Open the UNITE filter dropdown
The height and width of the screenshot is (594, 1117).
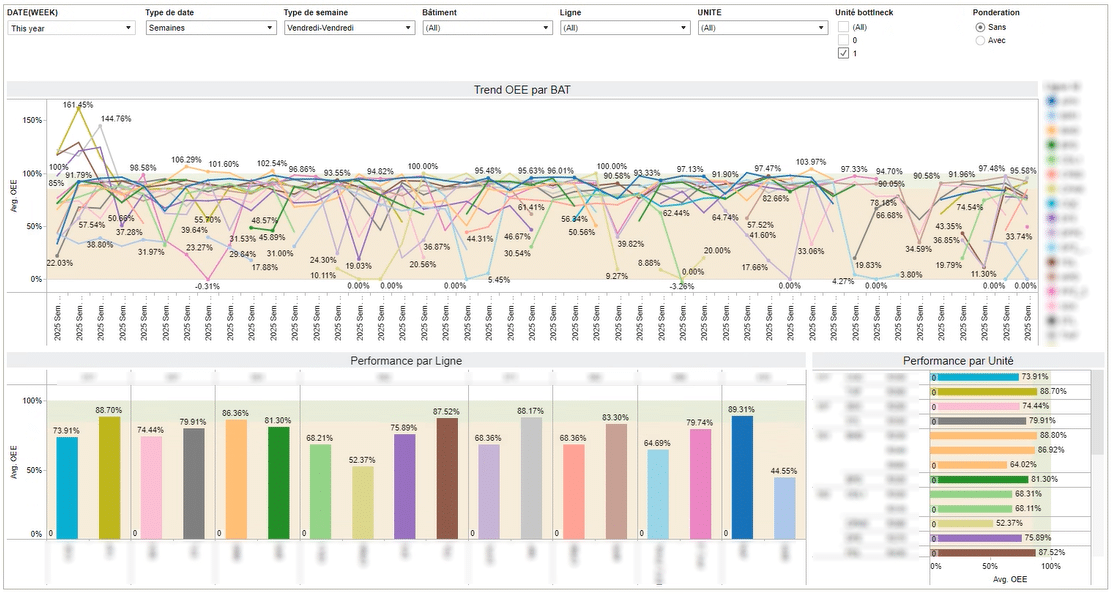pyautogui.click(x=762, y=27)
